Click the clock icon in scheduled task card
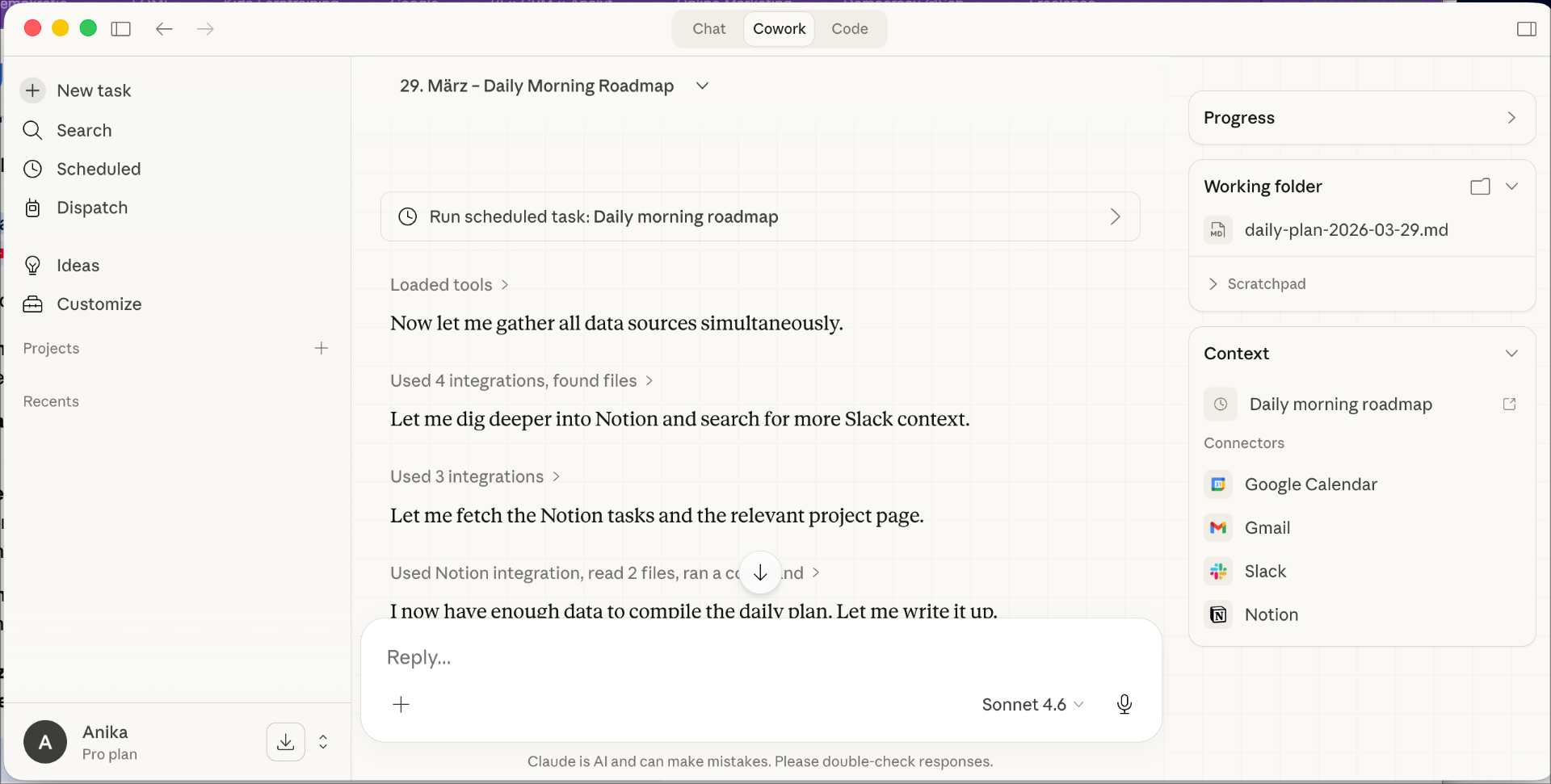 point(408,216)
